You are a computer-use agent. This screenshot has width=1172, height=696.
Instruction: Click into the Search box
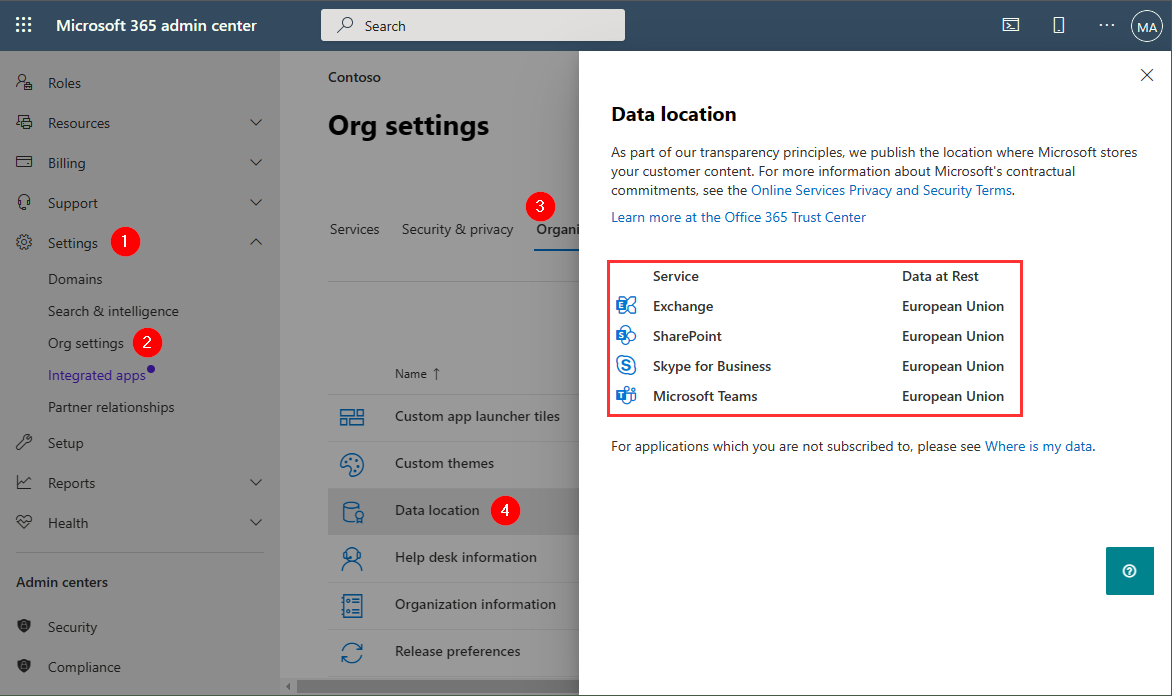coord(473,26)
